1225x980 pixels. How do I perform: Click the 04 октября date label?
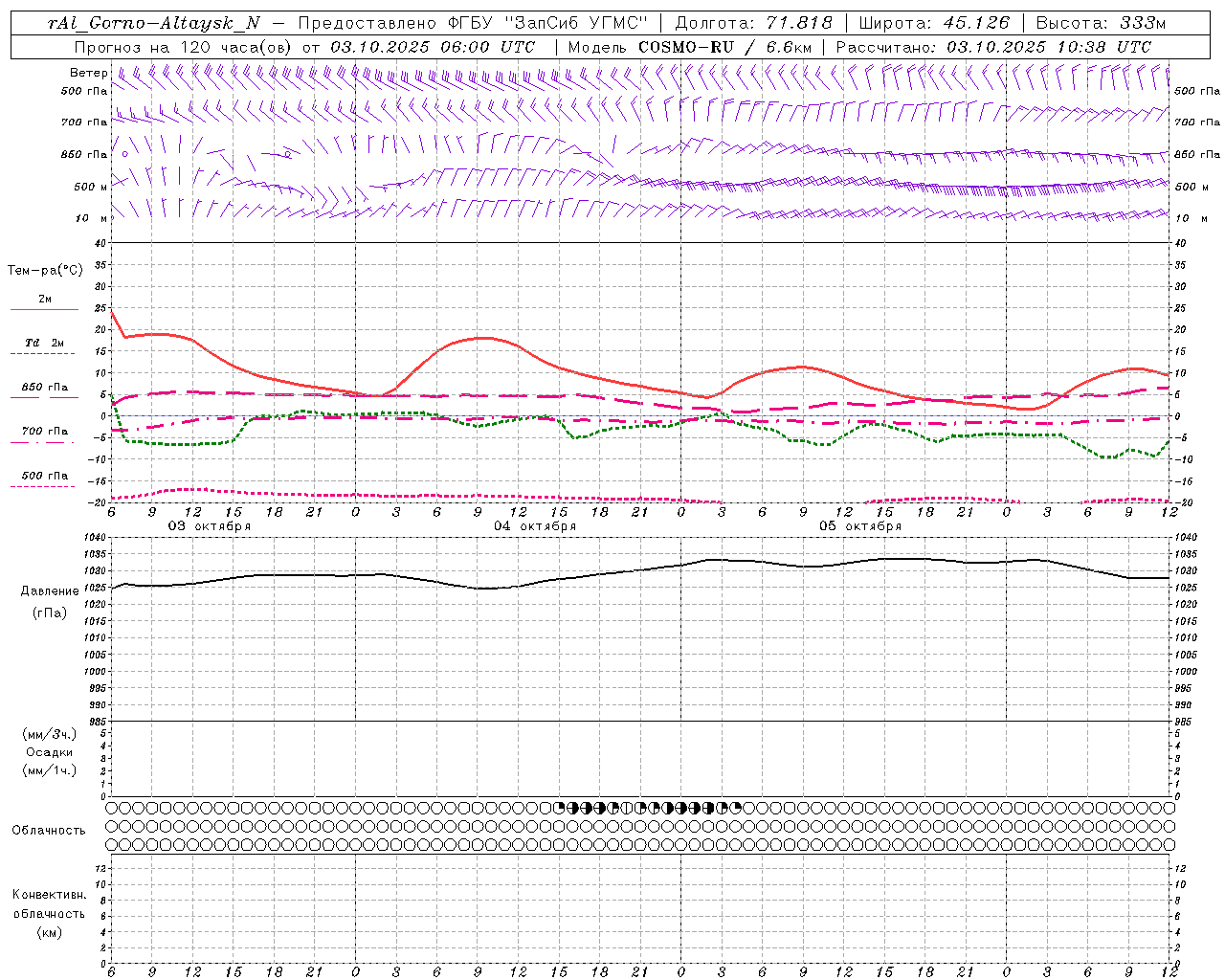(x=535, y=526)
